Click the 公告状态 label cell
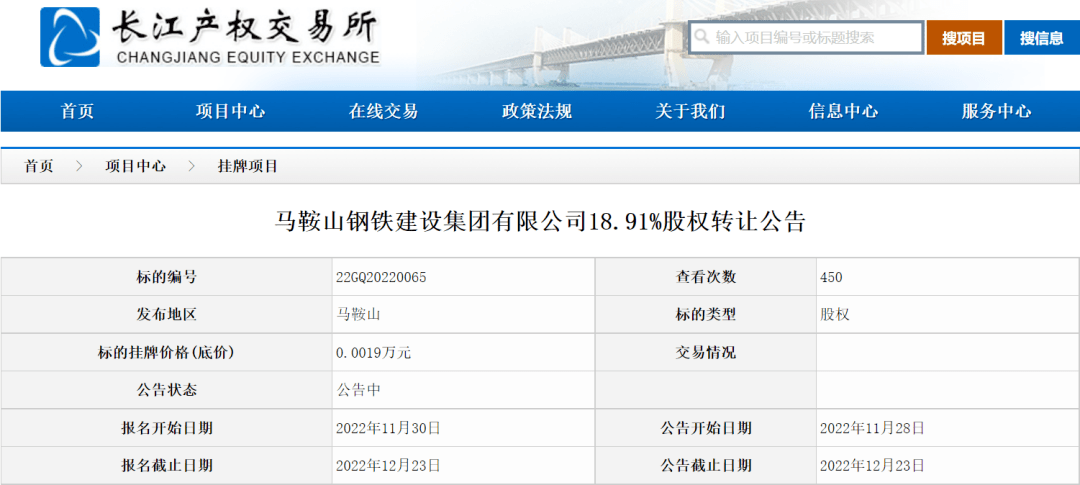The width and height of the screenshot is (1080, 485). 167,390
